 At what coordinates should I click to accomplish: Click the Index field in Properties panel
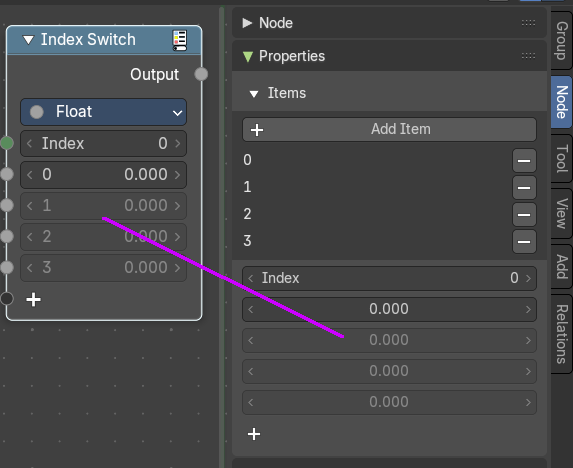click(x=389, y=278)
